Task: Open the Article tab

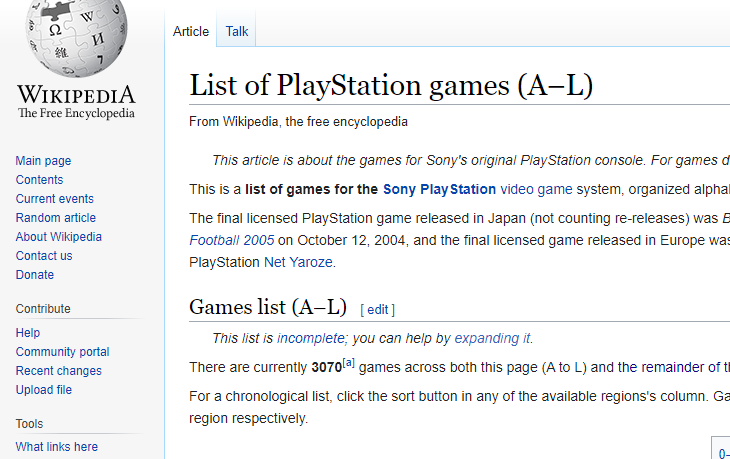Action: [191, 31]
